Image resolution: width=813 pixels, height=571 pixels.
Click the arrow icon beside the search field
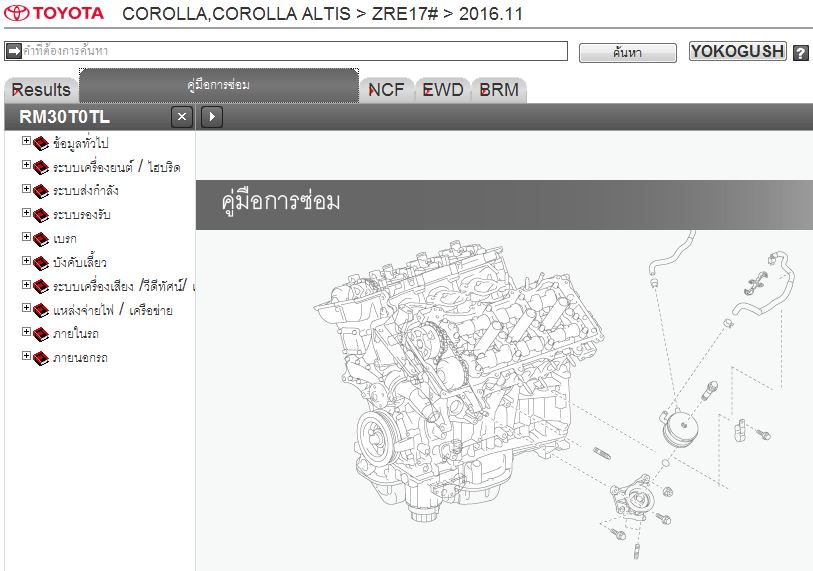point(13,51)
